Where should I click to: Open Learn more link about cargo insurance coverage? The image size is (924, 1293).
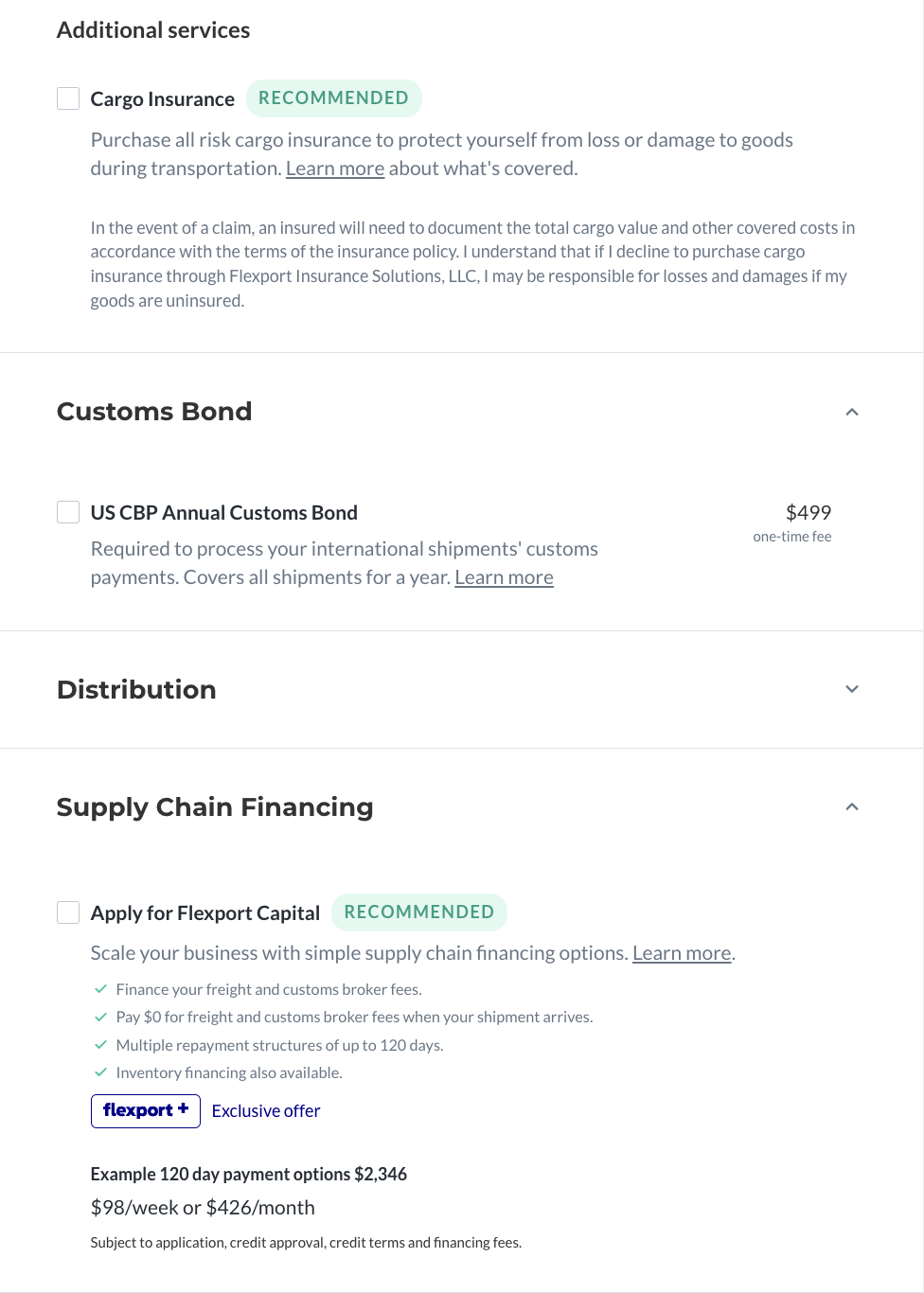point(335,168)
